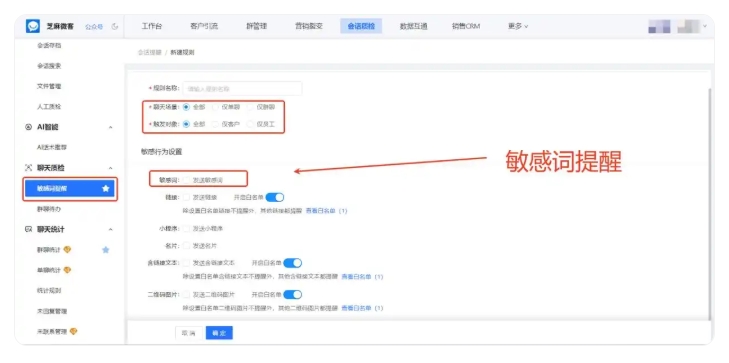Open 会话搜索 in sidebar
This screenshot has height=363, width=729.
pyautogui.click(x=49, y=66)
